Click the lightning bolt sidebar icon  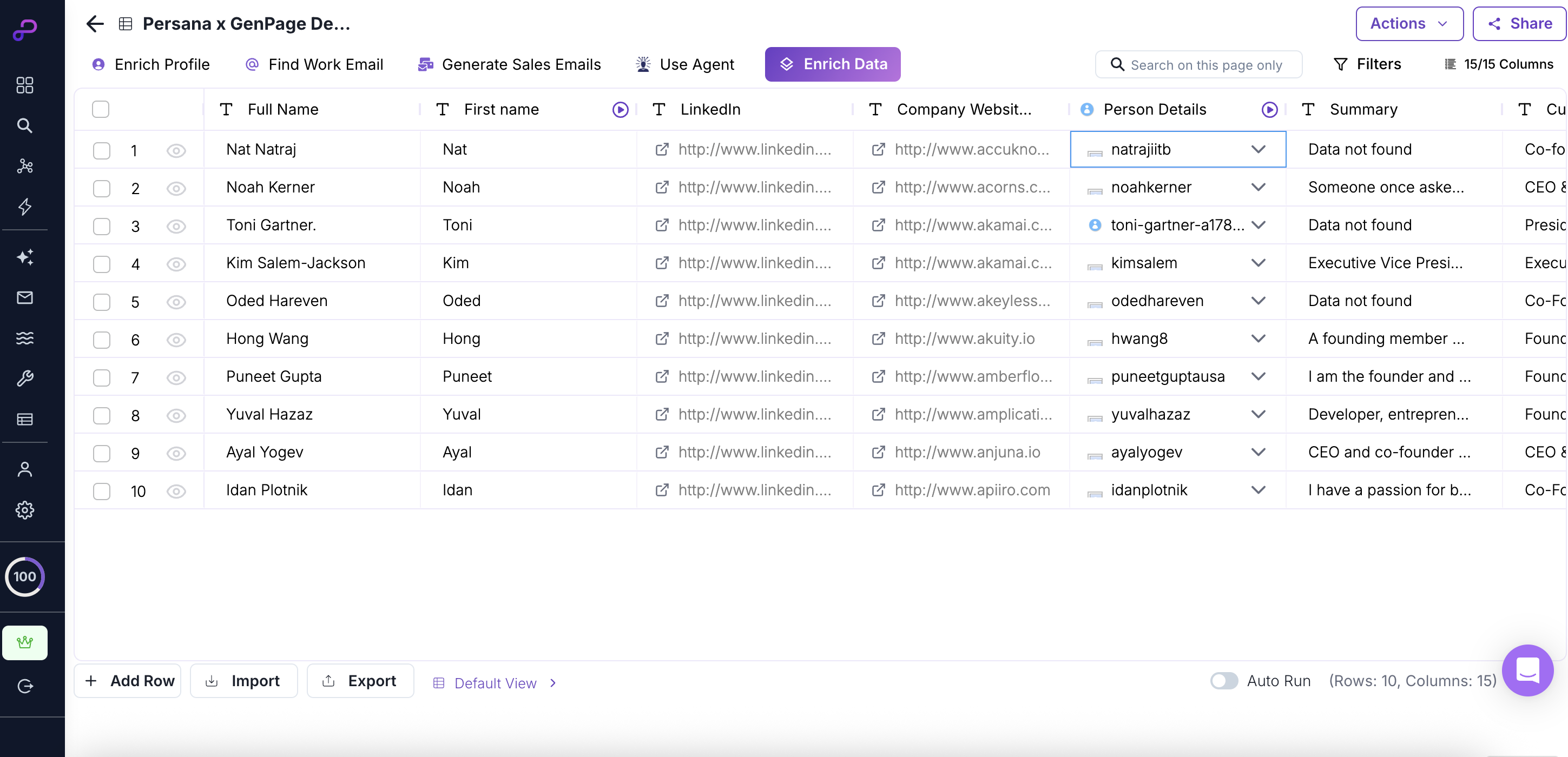coord(24,207)
